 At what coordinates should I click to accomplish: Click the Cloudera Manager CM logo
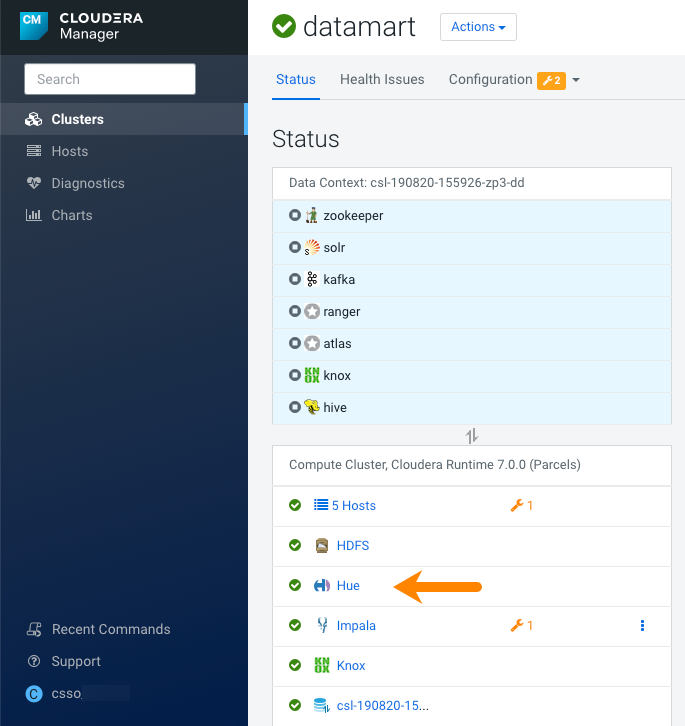33,25
